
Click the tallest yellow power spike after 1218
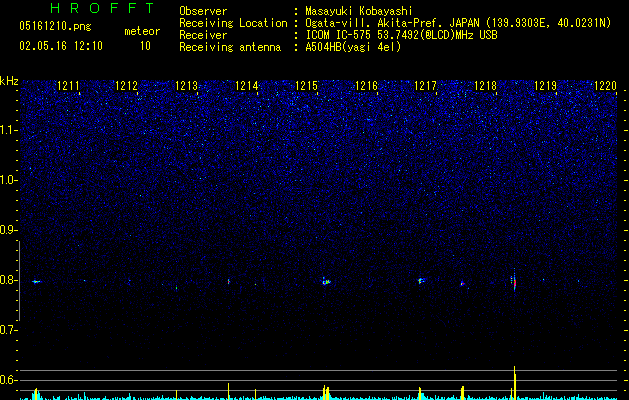point(515,383)
